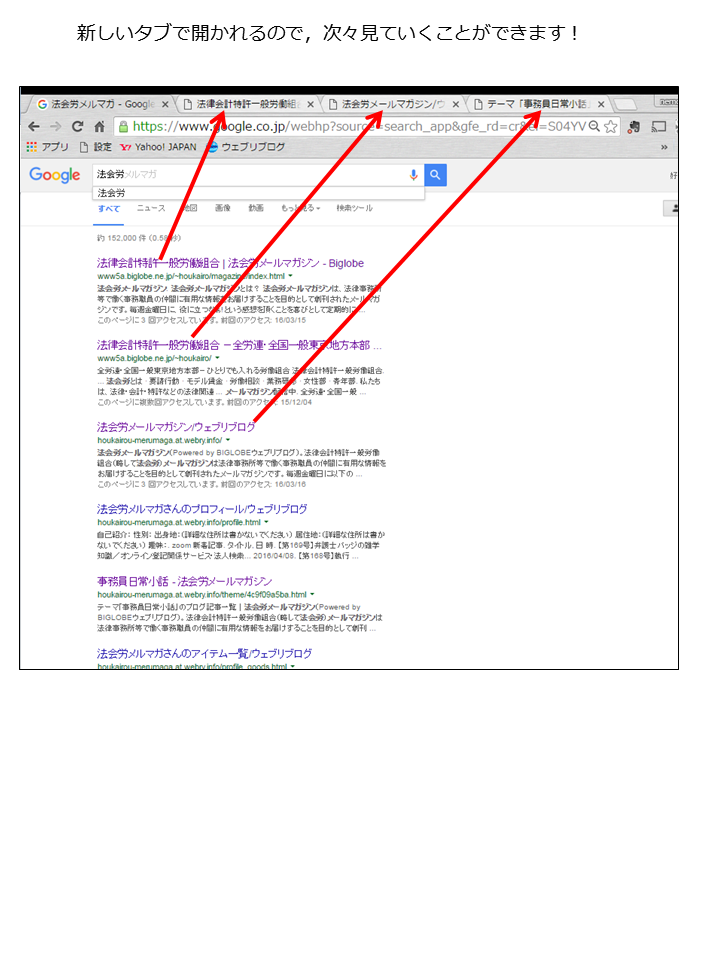
Task: Switch to the テーマ「事務員日常小話」 browser tab
Action: pos(540,104)
